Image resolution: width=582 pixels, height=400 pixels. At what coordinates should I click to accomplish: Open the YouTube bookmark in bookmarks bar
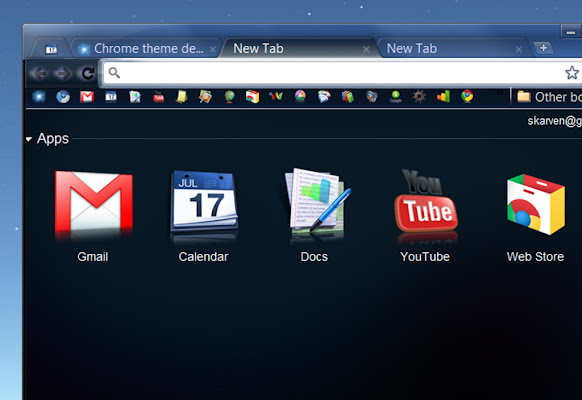click(x=158, y=97)
